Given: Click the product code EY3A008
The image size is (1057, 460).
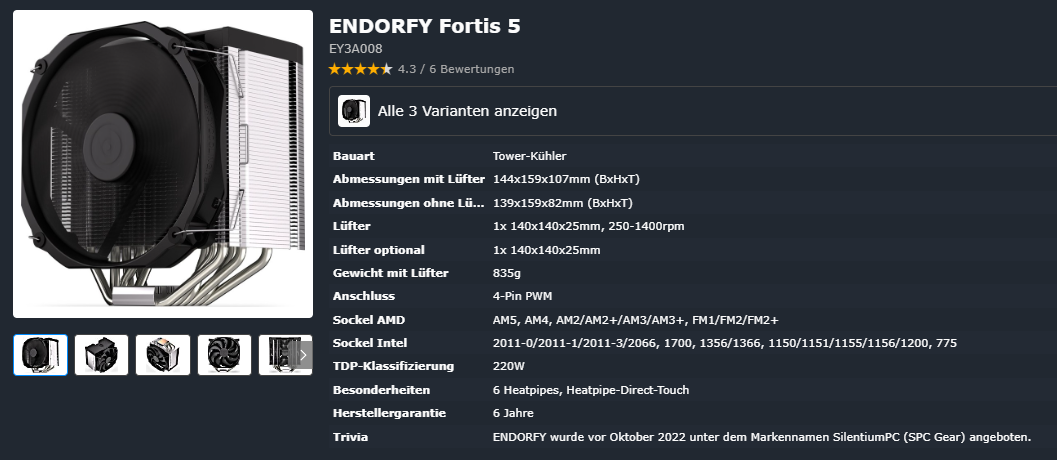Looking at the screenshot, I should click(x=355, y=48).
